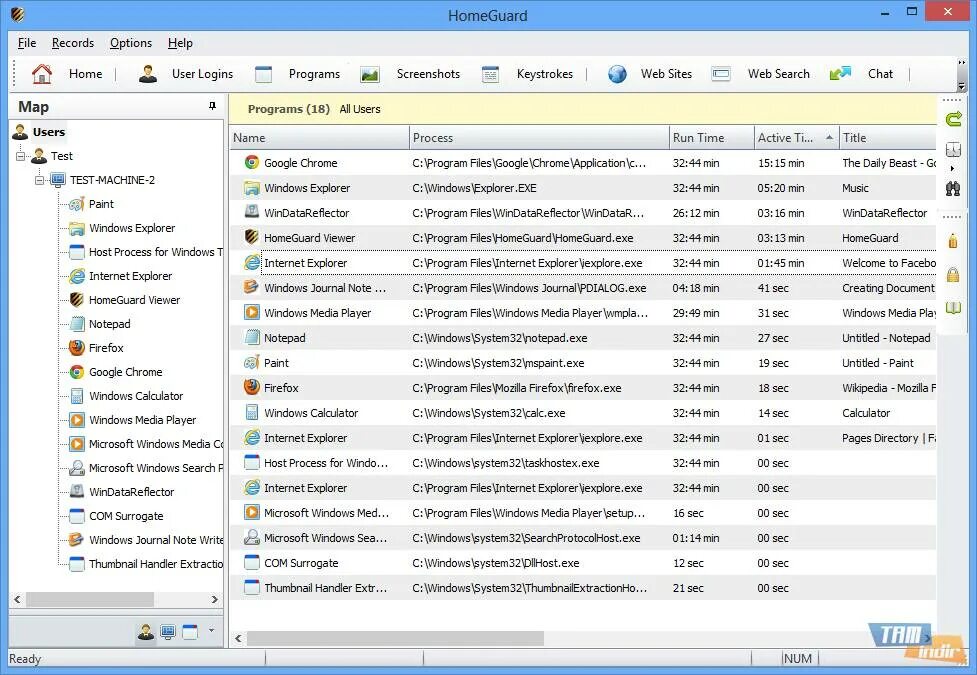Click the programs list horizontal scrollbar
Viewport: 977px width, 675px height.
(x=395, y=638)
